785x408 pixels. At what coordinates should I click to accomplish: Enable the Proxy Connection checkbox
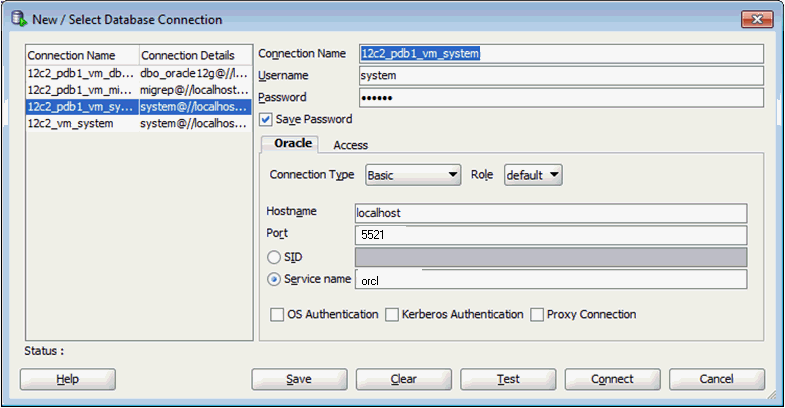pos(538,314)
